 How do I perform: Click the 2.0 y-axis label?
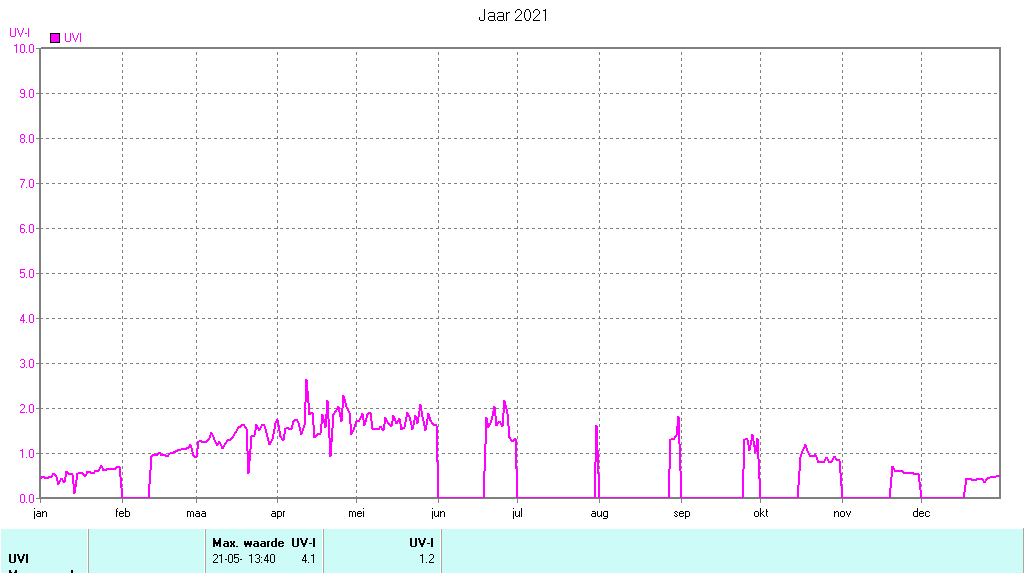pos(27,409)
